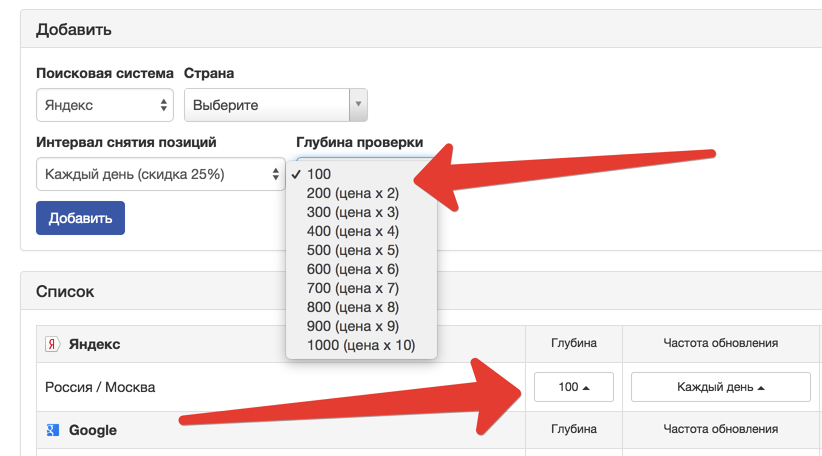Open the 100 depth button for Москва
The image size is (822, 456).
[x=574, y=387]
